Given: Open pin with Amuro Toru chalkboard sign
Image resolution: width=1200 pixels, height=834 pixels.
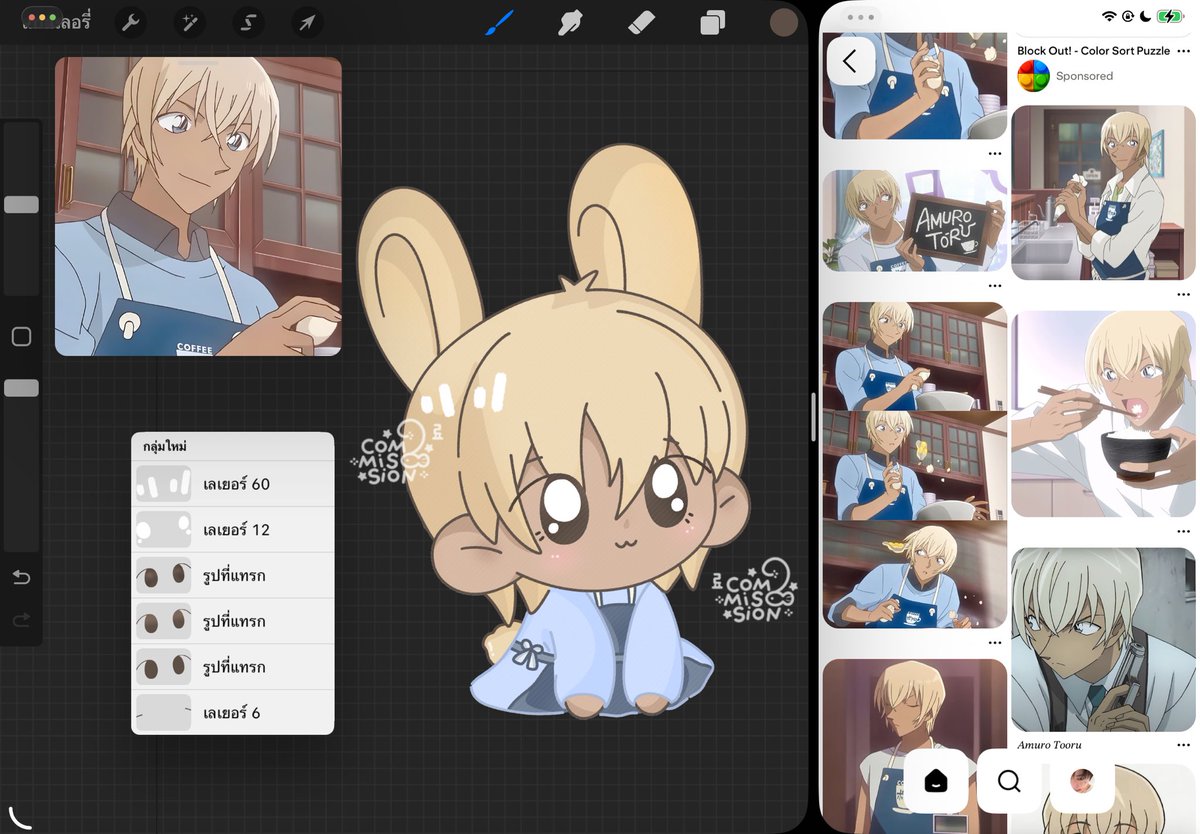Looking at the screenshot, I should (x=915, y=220).
